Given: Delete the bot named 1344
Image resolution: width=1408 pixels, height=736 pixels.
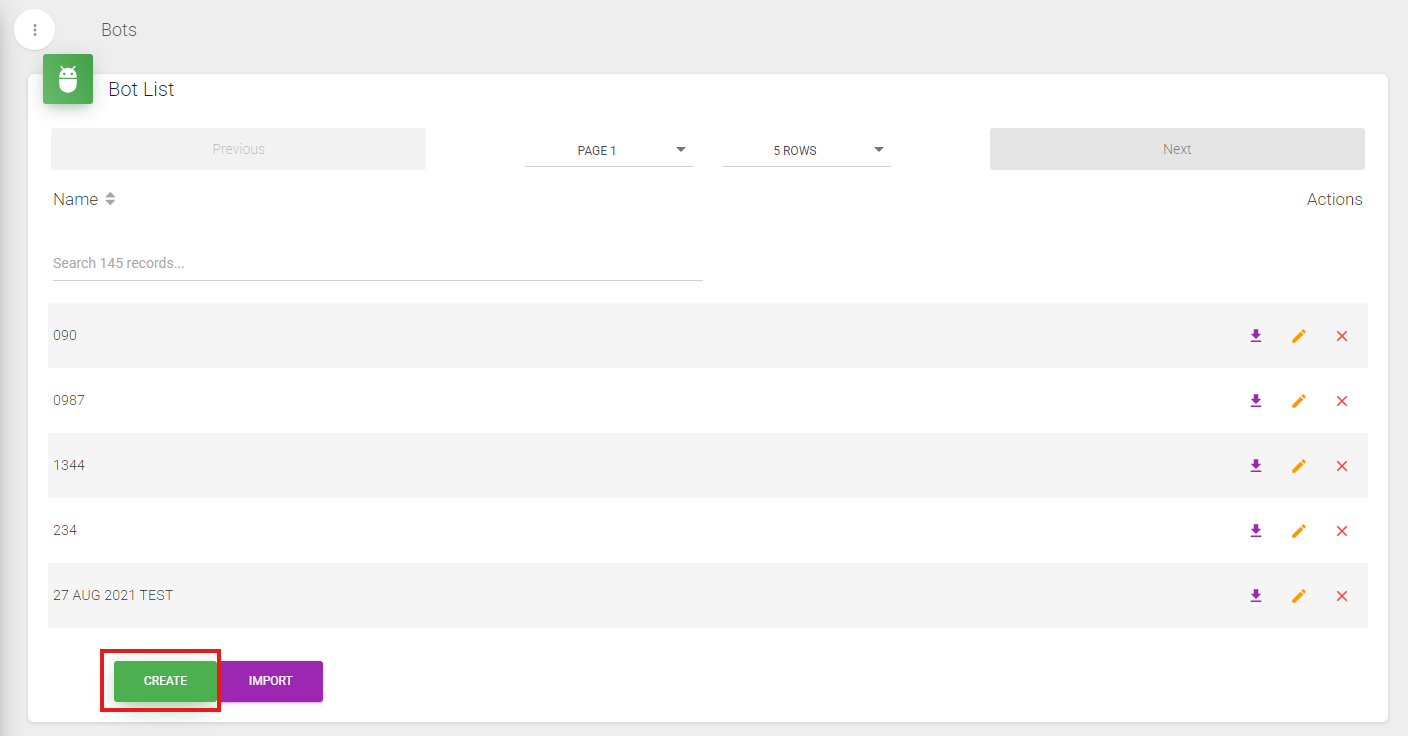Looking at the screenshot, I should coord(1342,466).
